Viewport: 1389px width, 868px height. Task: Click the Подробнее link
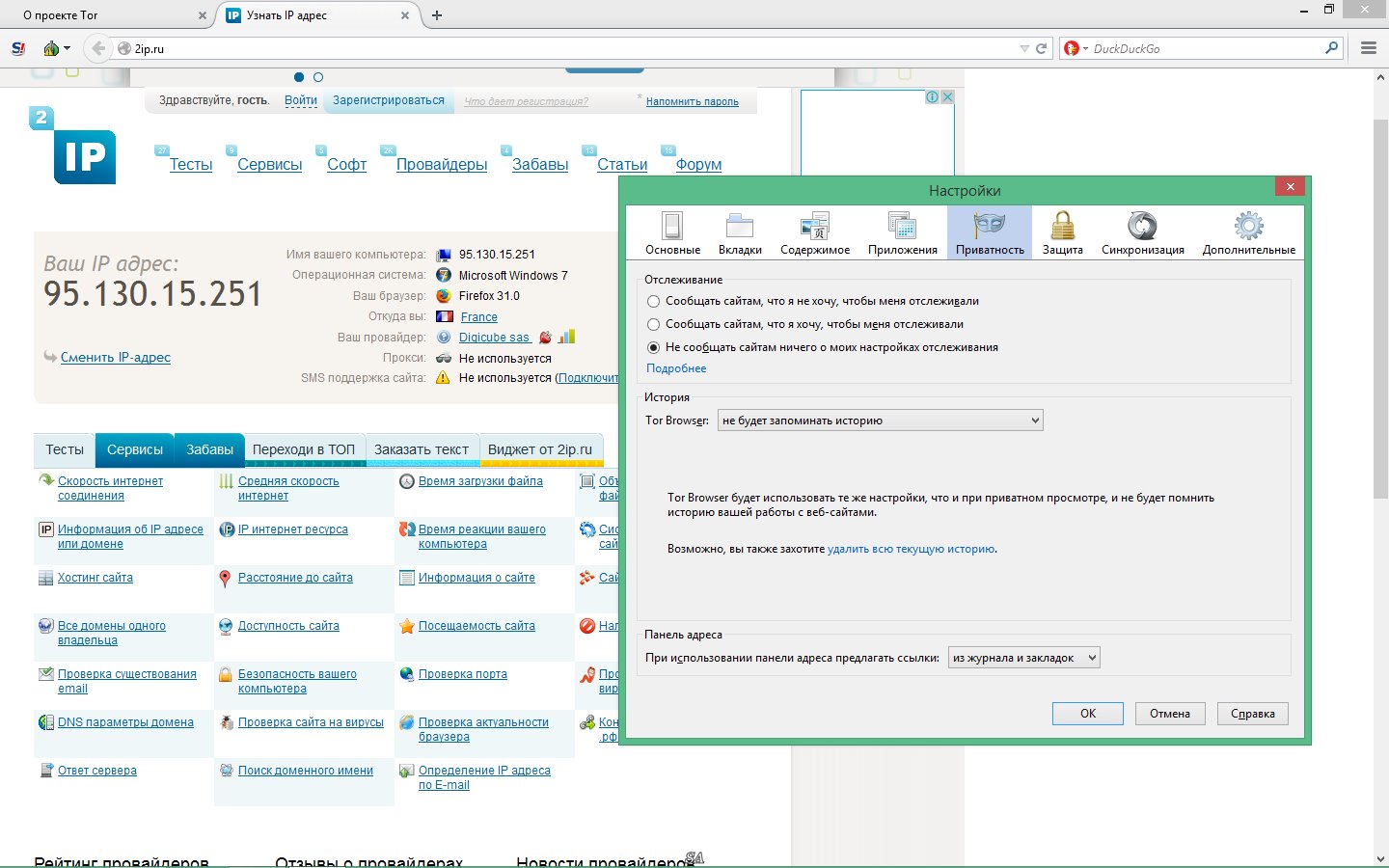tap(676, 368)
